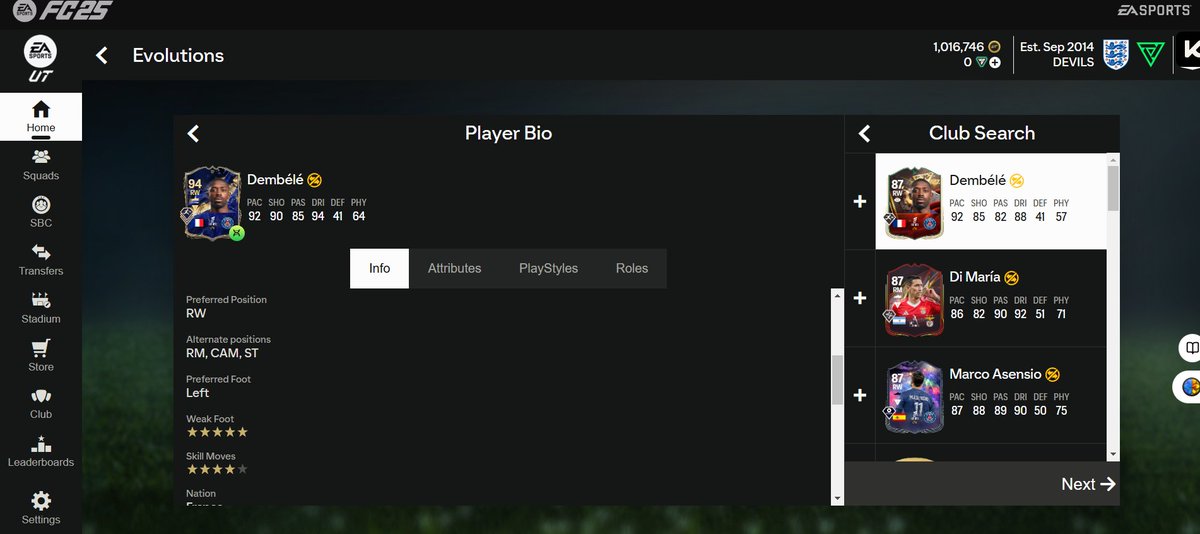Open the Leaderboards section
The image size is (1200, 534).
pyautogui.click(x=41, y=452)
